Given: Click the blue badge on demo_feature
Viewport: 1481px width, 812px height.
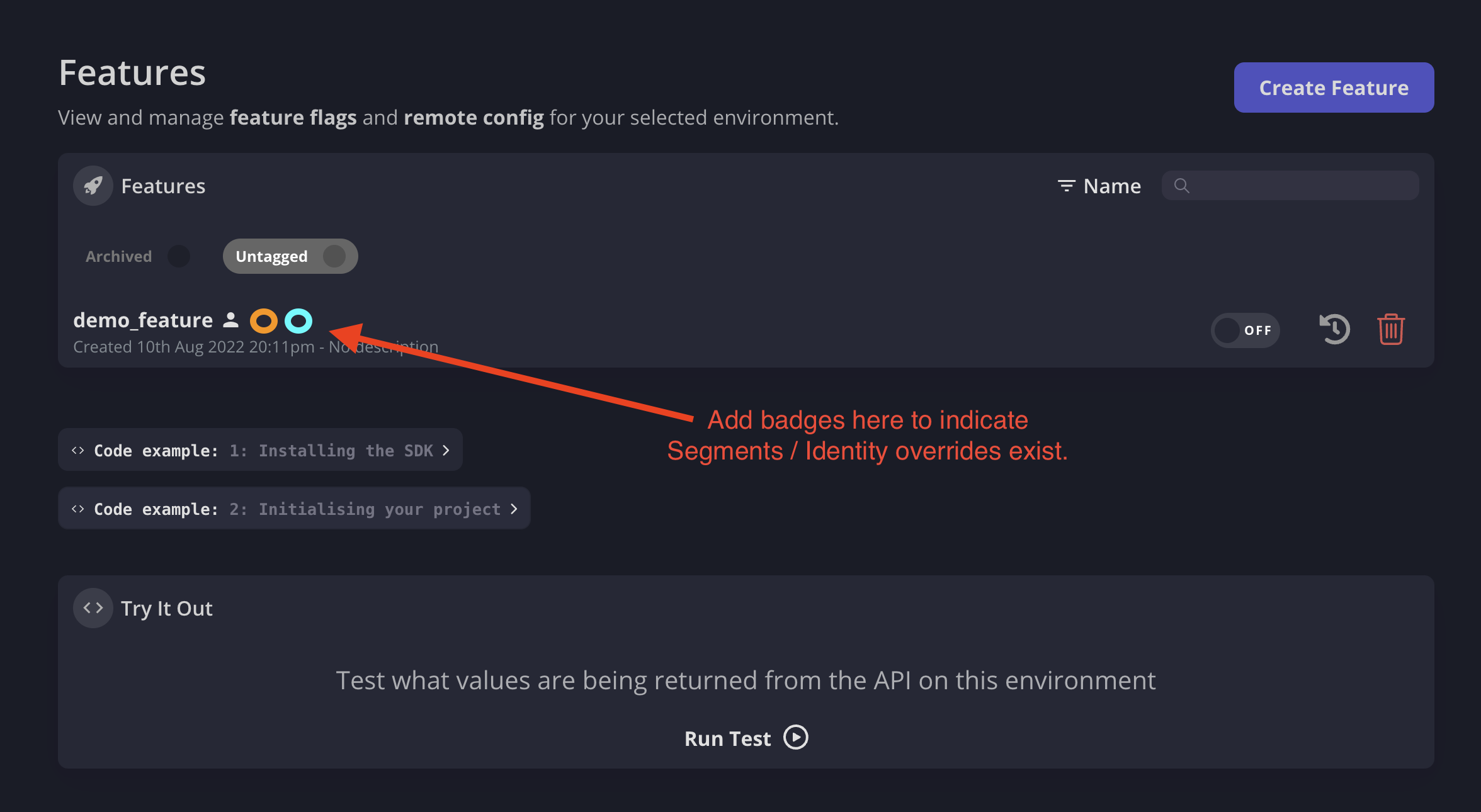Looking at the screenshot, I should point(298,320).
